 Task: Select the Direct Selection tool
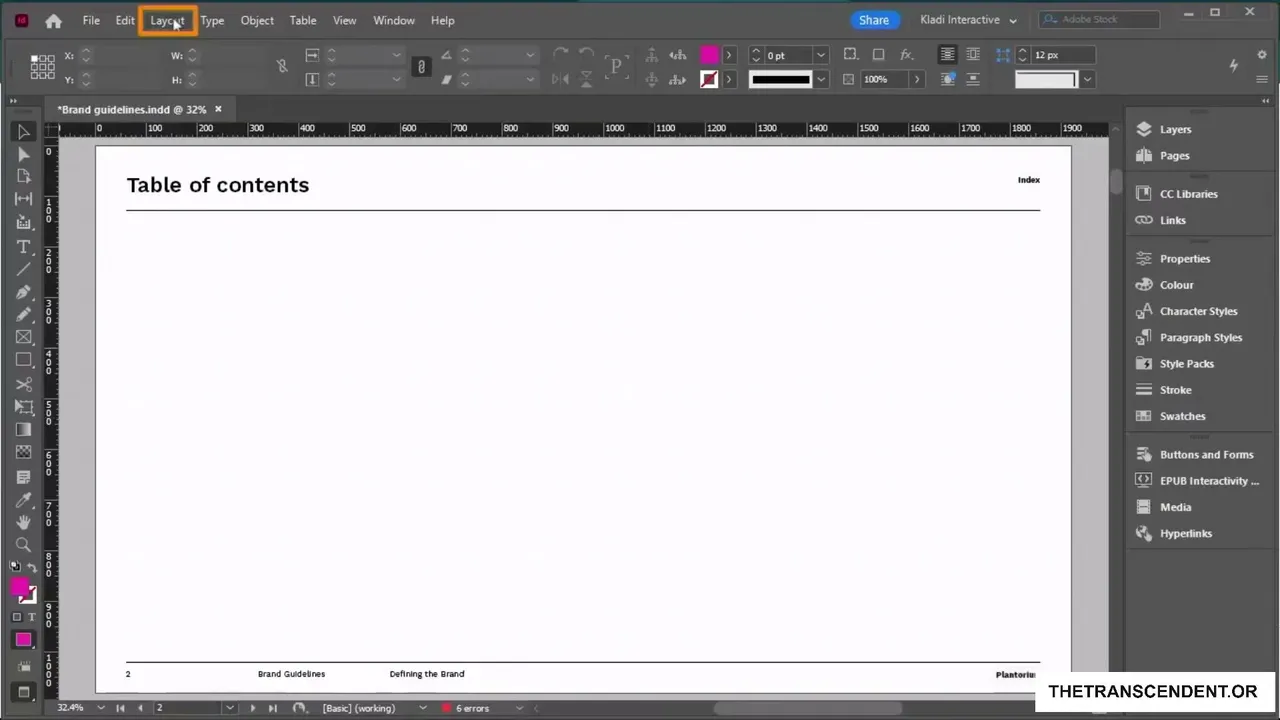pos(24,155)
